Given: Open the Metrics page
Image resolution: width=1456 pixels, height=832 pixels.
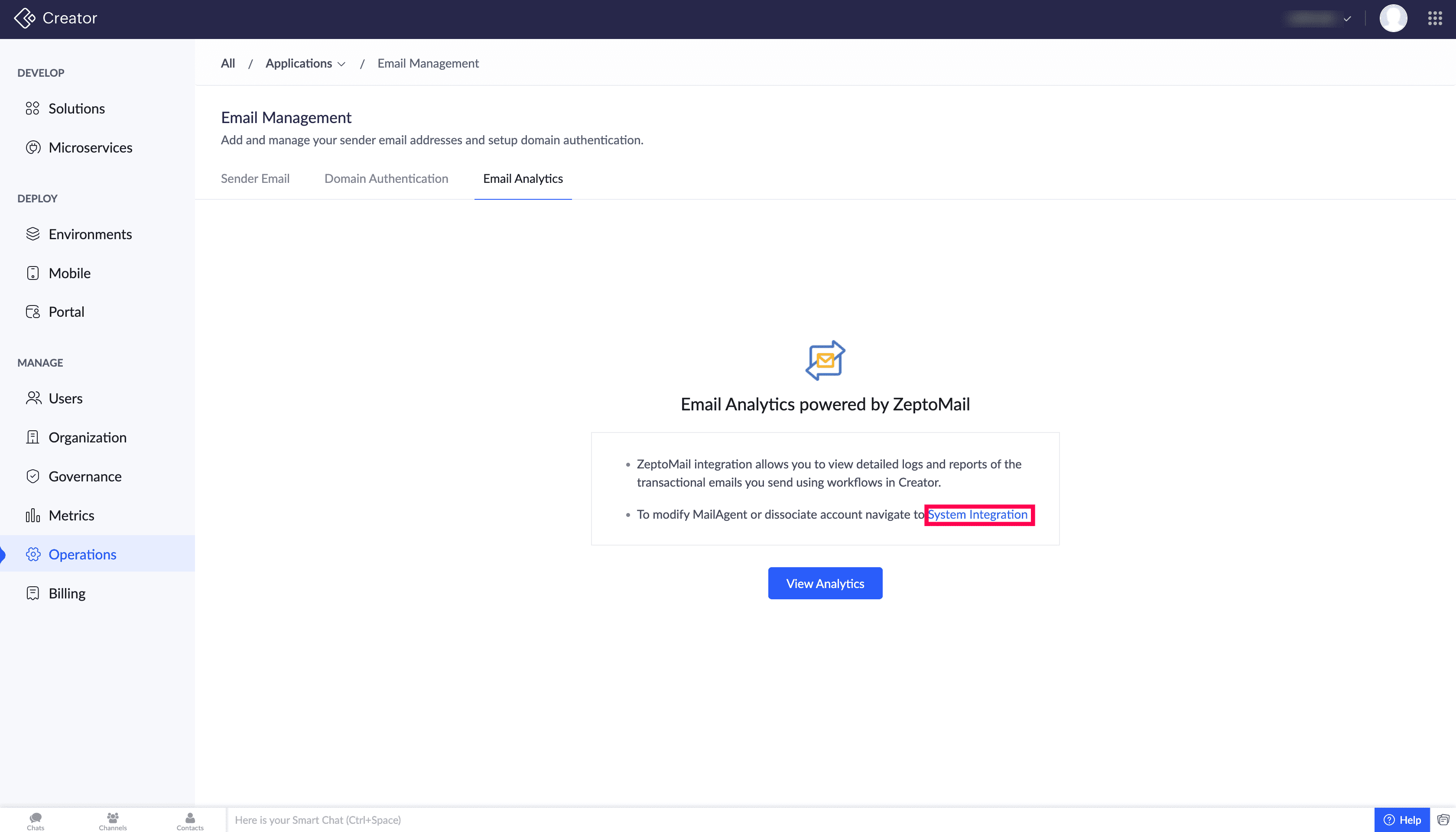Looking at the screenshot, I should [71, 515].
